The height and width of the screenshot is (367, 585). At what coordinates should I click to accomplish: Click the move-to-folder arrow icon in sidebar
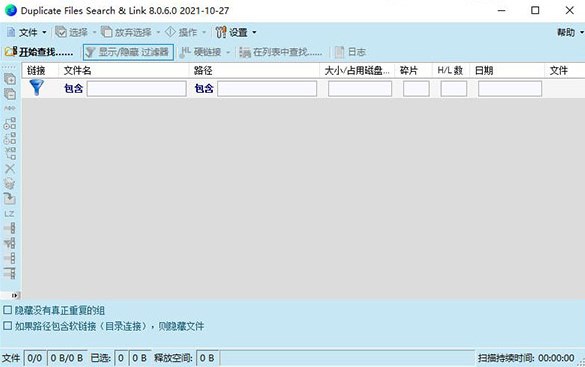click(10, 198)
